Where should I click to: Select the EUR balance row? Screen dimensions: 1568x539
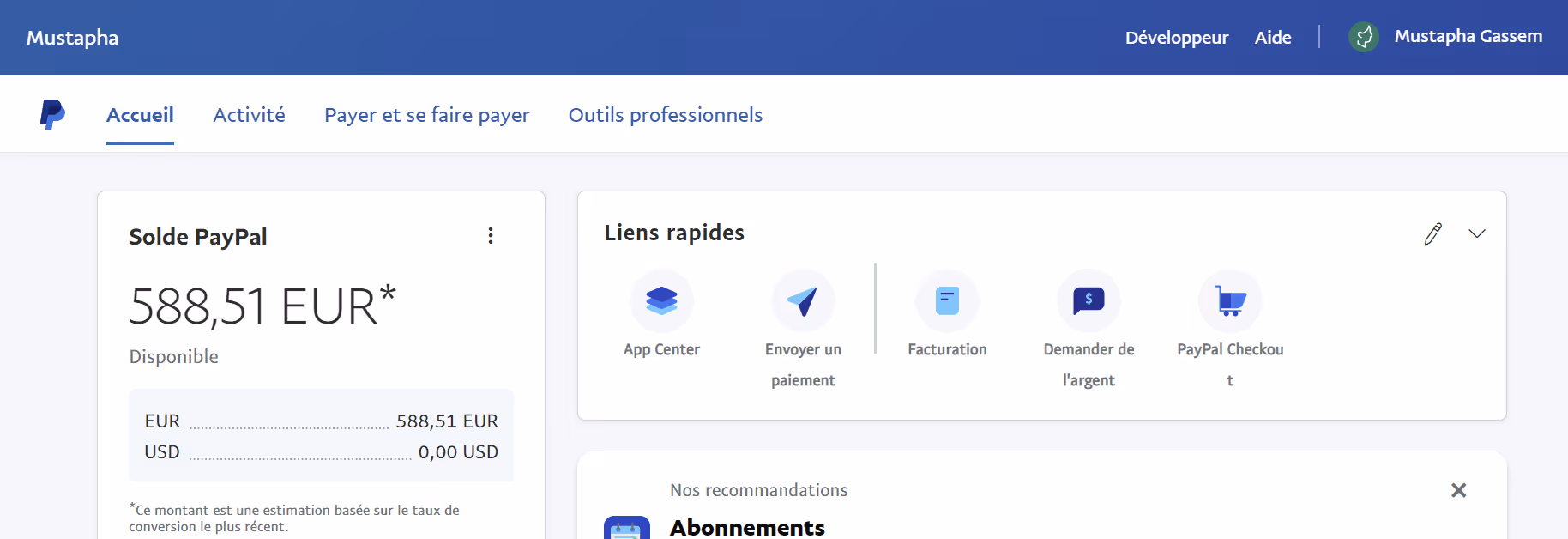pos(321,421)
